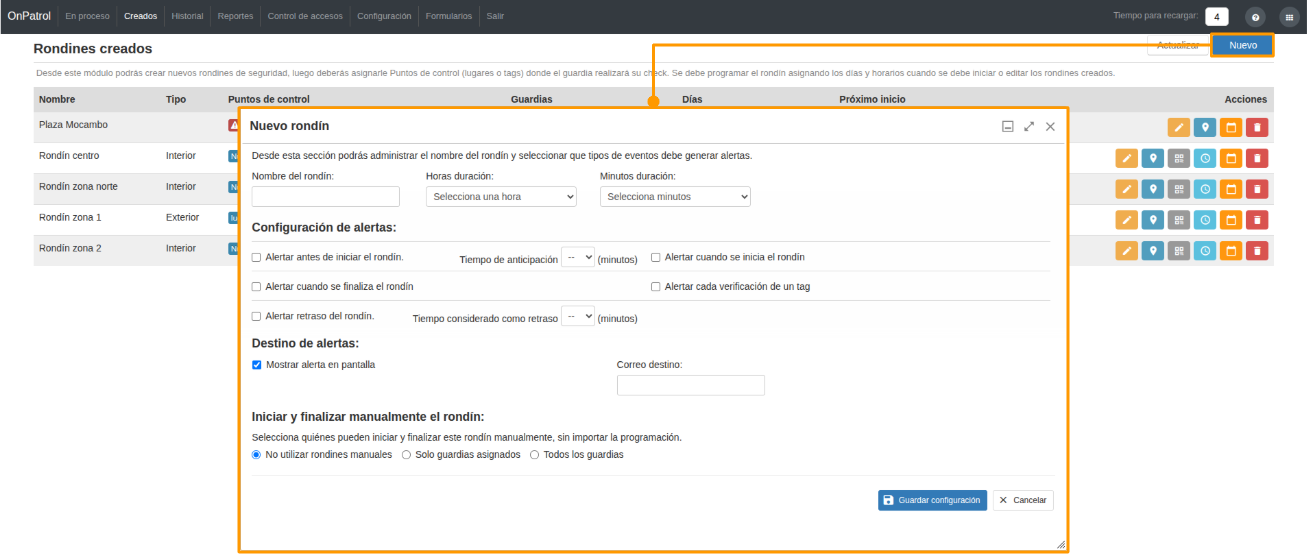Open the clock icon for Rondín zona norte
The image size is (1307, 557).
(1205, 189)
